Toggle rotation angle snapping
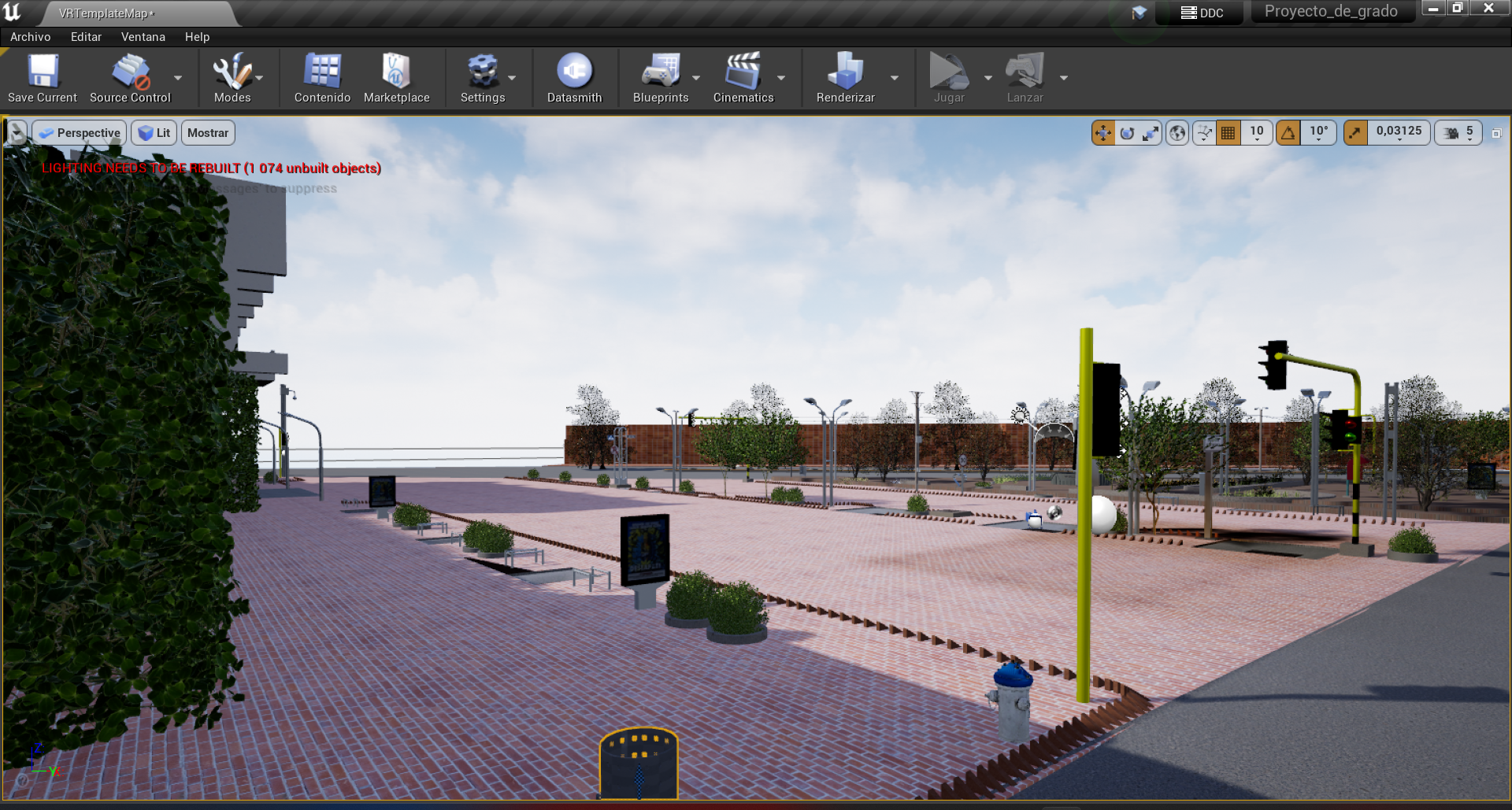Viewport: 1512px width, 810px height. pos(1288,133)
